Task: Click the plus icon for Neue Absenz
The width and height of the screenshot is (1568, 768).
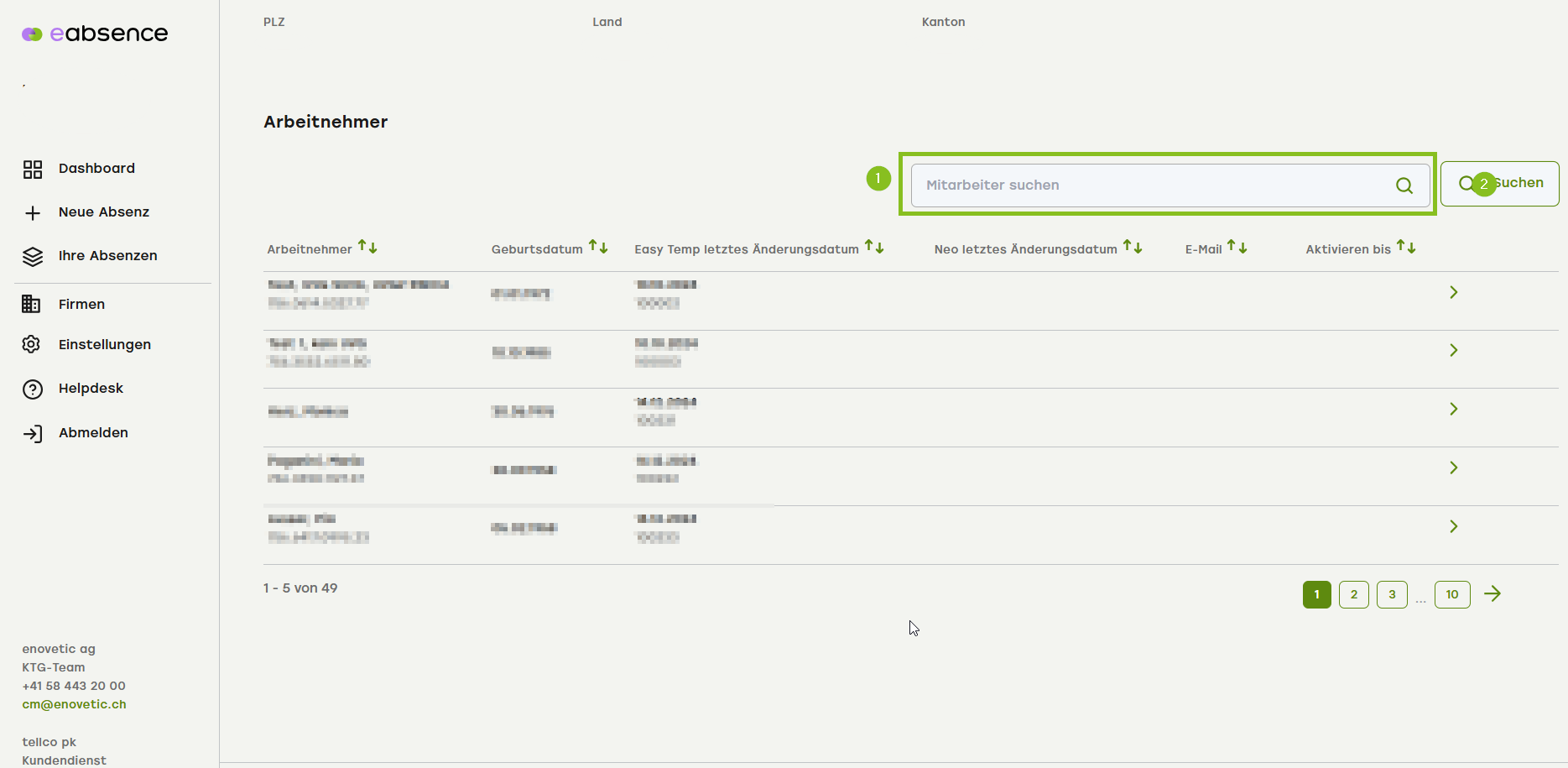Action: coord(33,213)
